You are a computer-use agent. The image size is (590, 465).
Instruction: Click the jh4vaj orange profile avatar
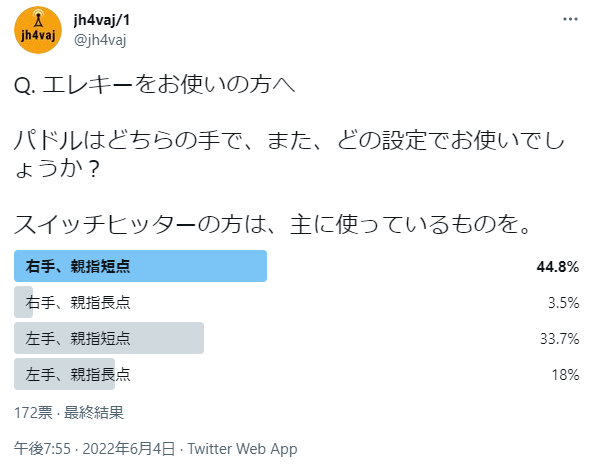(38, 30)
